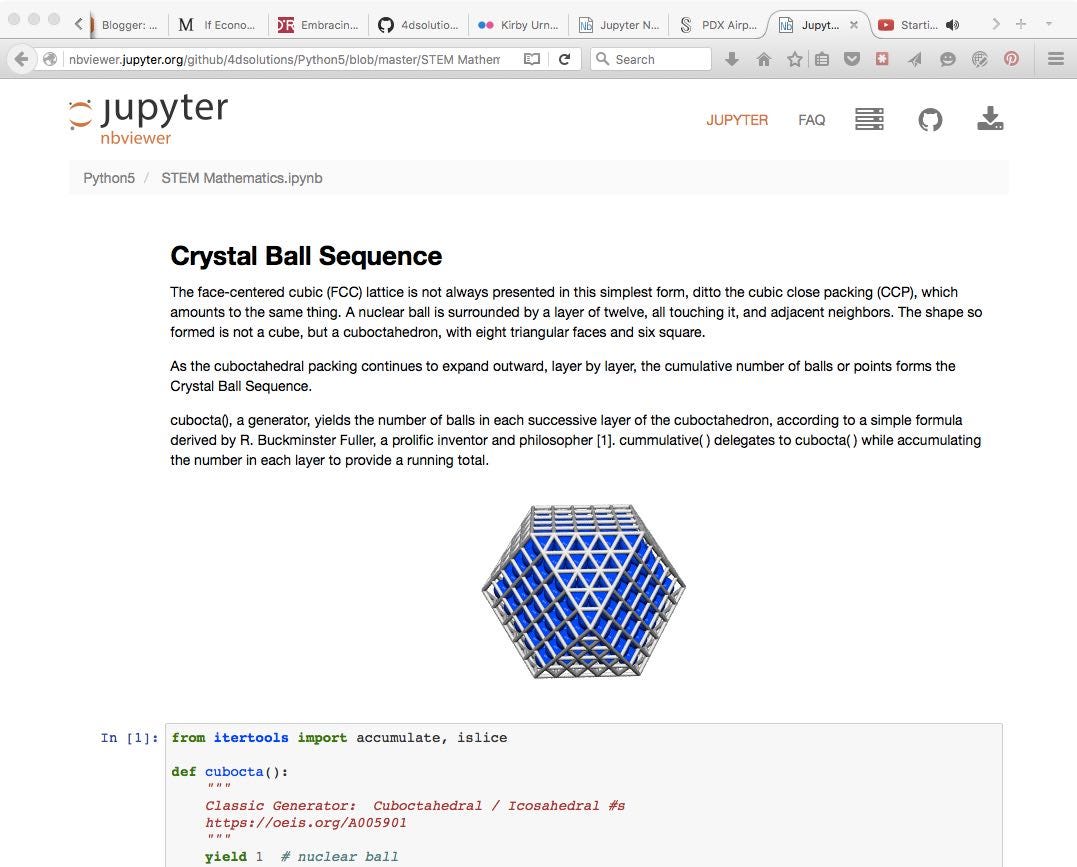Open the Firefox hamburger menu
The image size is (1077, 867).
click(x=1056, y=59)
